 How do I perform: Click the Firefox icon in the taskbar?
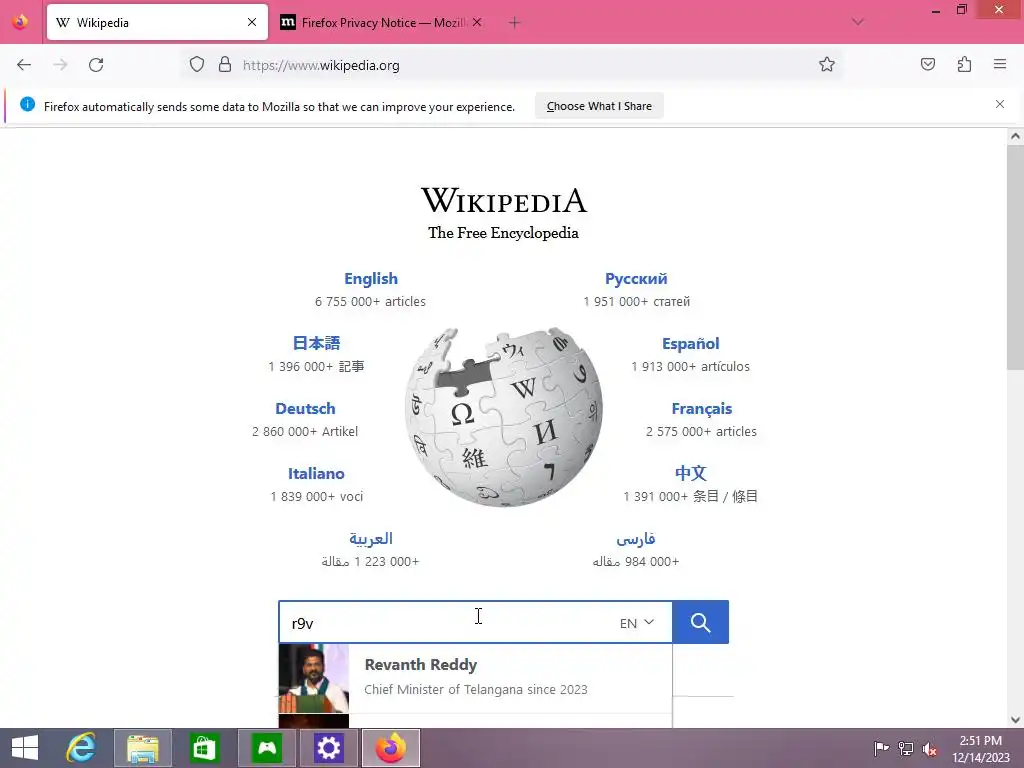point(391,748)
